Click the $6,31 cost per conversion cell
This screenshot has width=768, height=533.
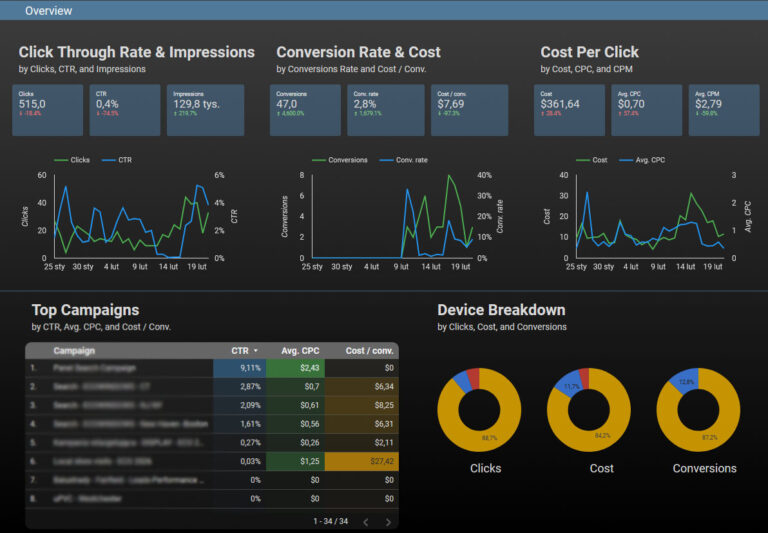click(361, 424)
